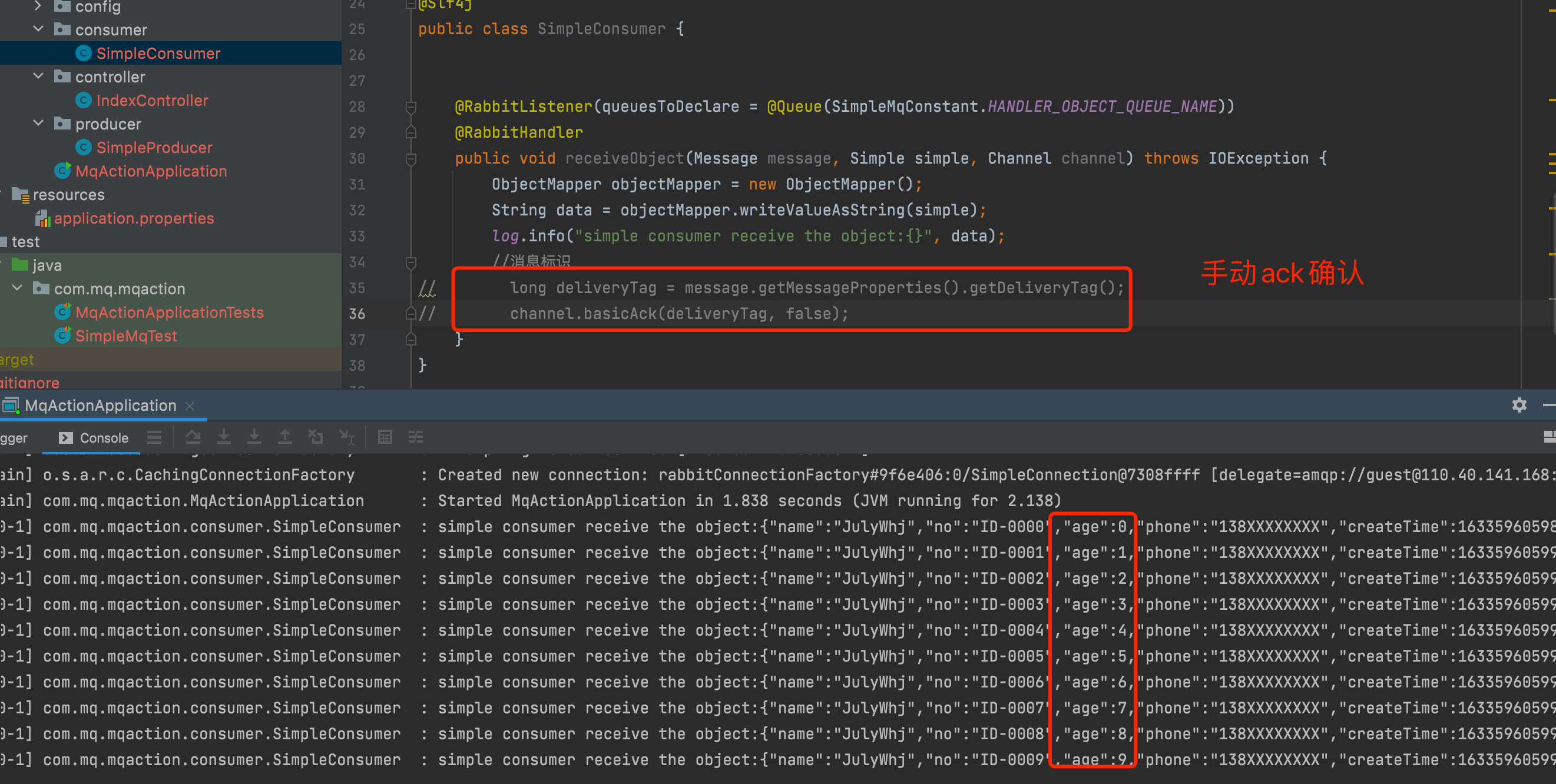Click the MqActionApplicationTests test class icon

63,312
